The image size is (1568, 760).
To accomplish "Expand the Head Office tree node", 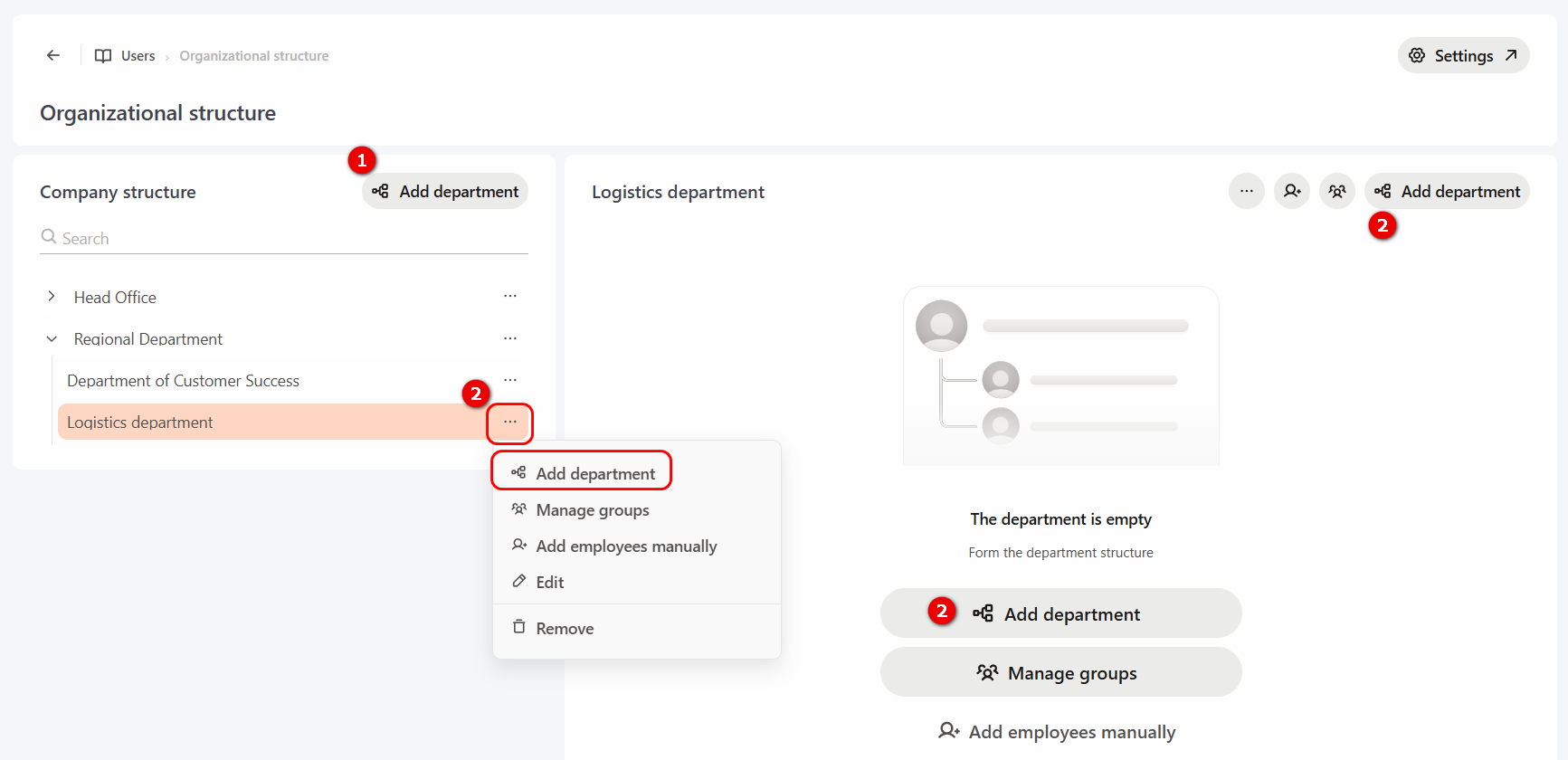I will 52,296.
